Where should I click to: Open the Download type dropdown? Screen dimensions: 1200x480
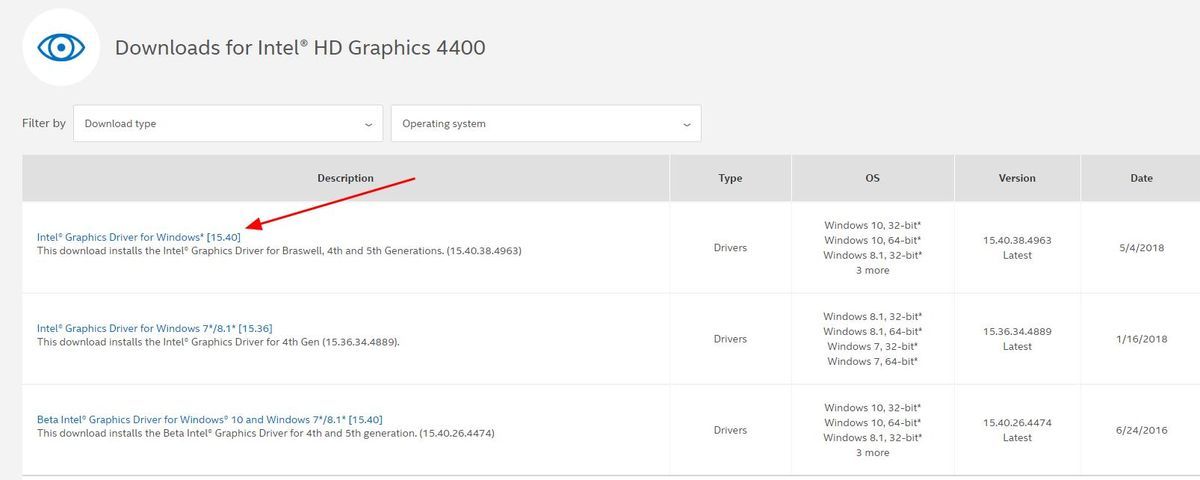[x=228, y=124]
